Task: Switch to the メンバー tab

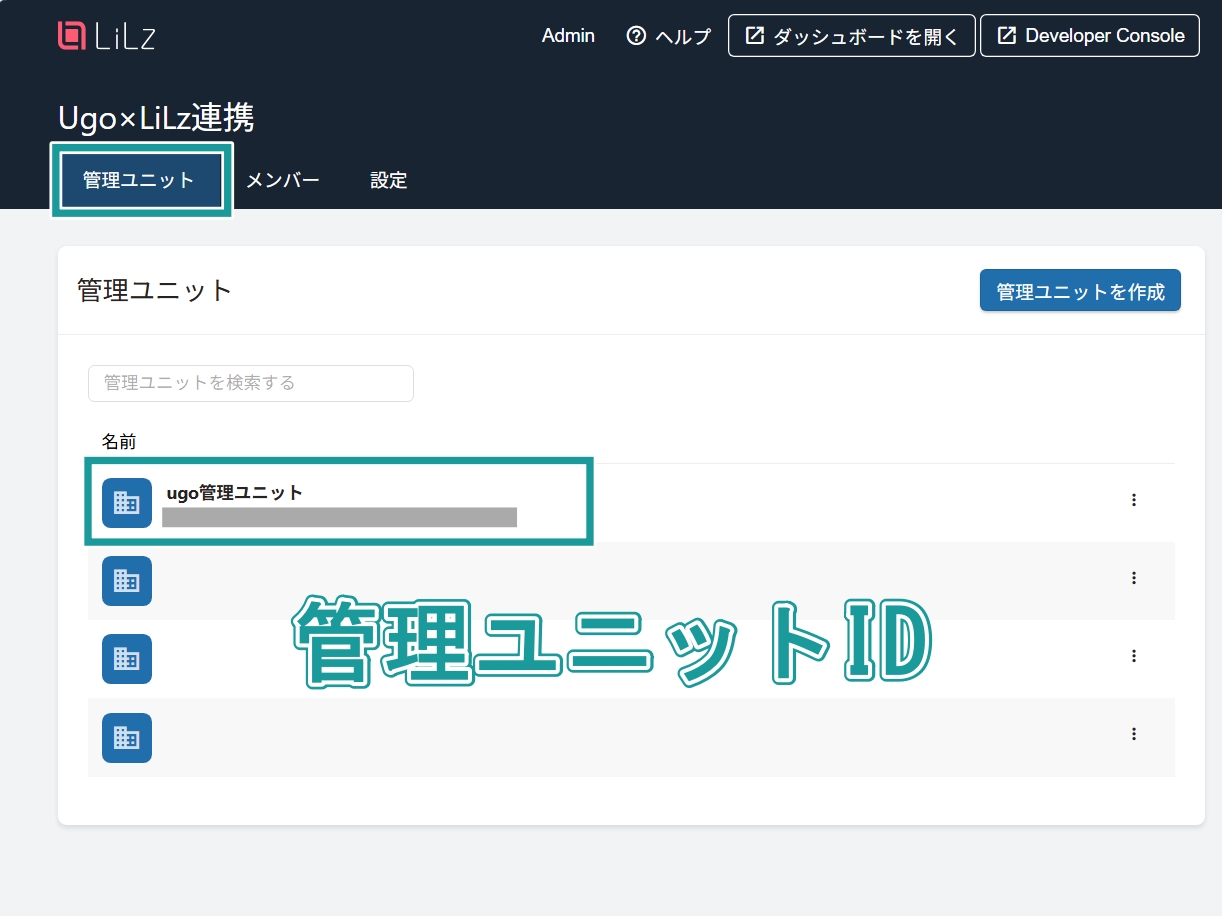Action: (283, 180)
